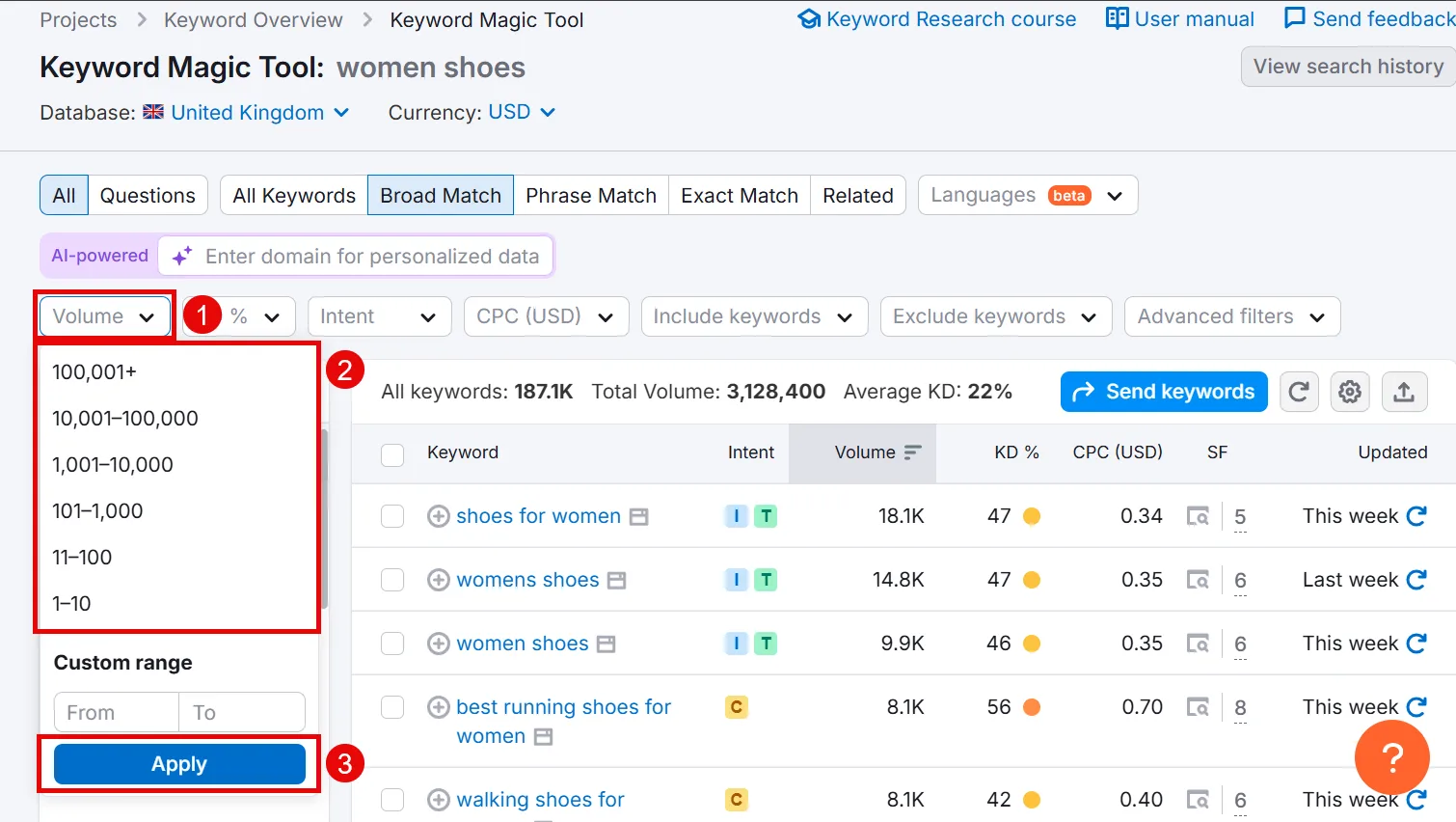Click the custom range To field
The height and width of the screenshot is (822, 1456).
click(242, 712)
